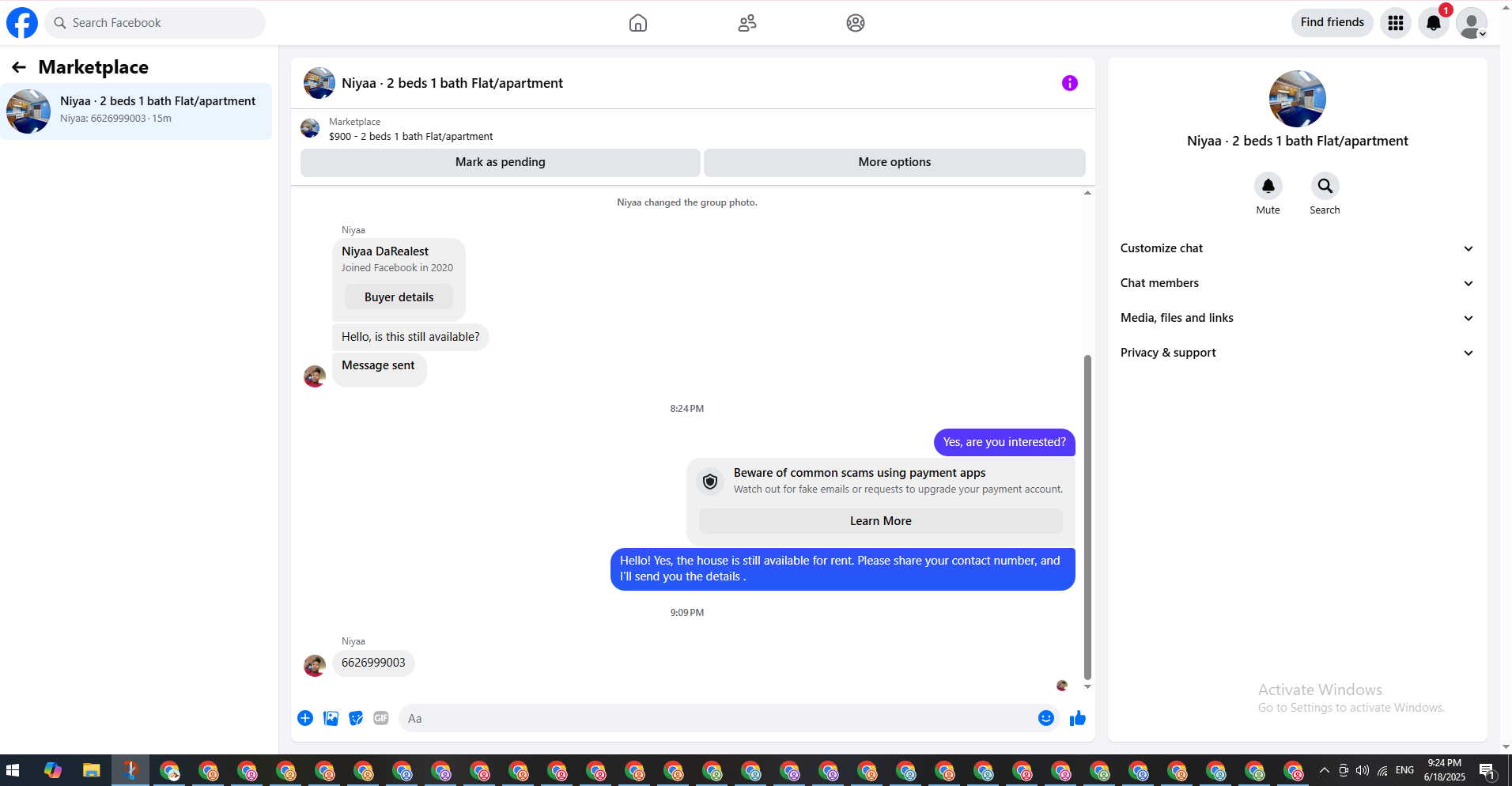This screenshot has height=786, width=1512.
Task: Open the Windows Start menu
Action: pyautogui.click(x=13, y=770)
